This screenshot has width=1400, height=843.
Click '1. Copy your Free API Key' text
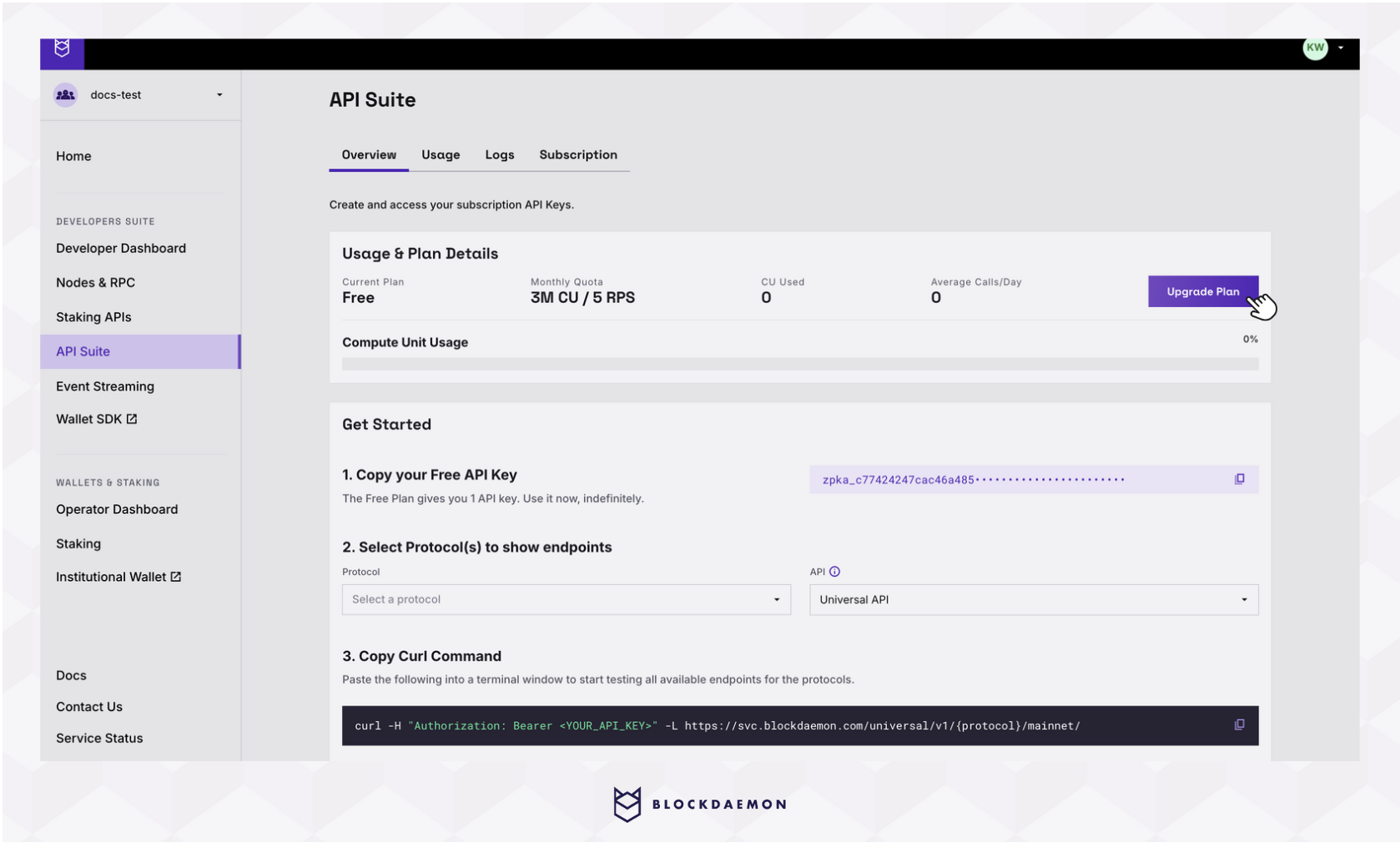(430, 475)
